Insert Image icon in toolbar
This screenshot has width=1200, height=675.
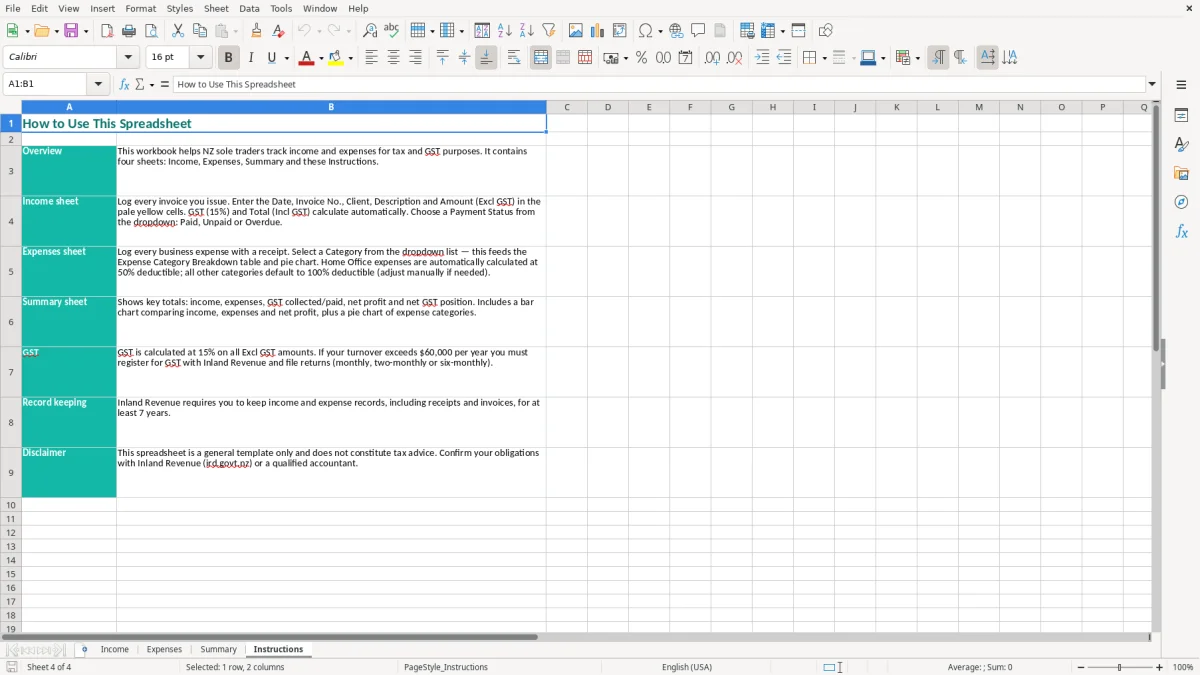pos(576,31)
